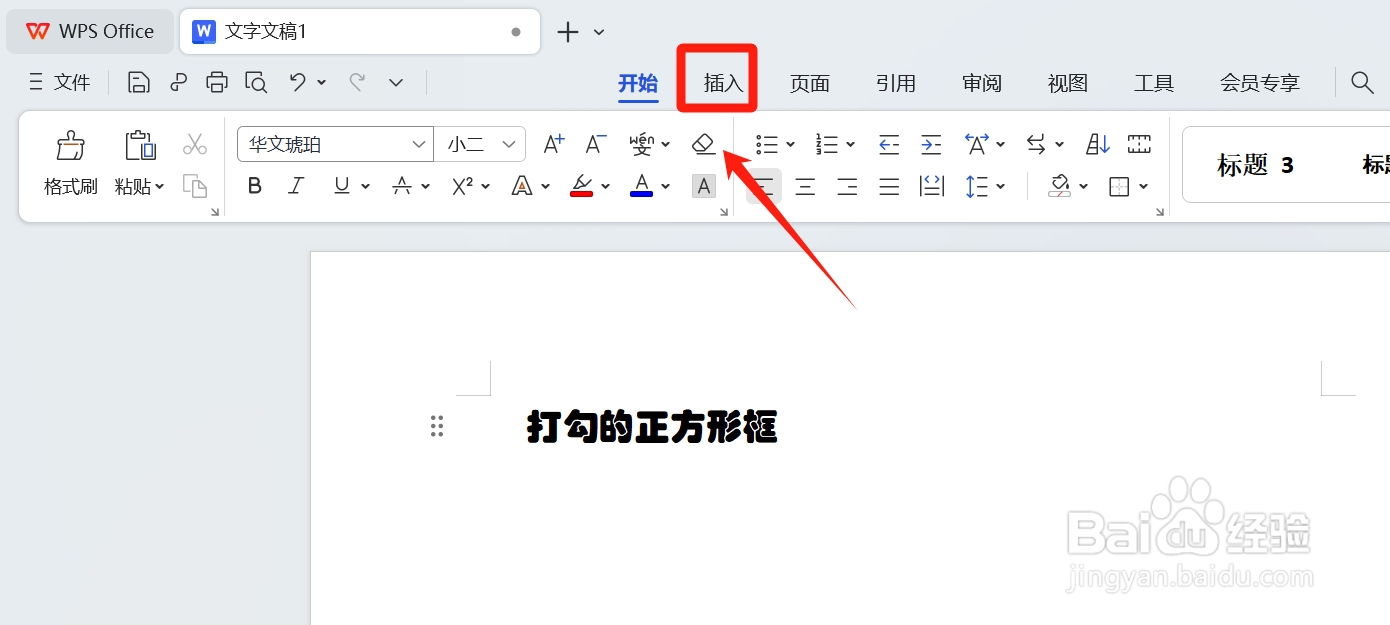Select the Strikethrough icon
1390x625 pixels.
pyautogui.click(x=404, y=186)
